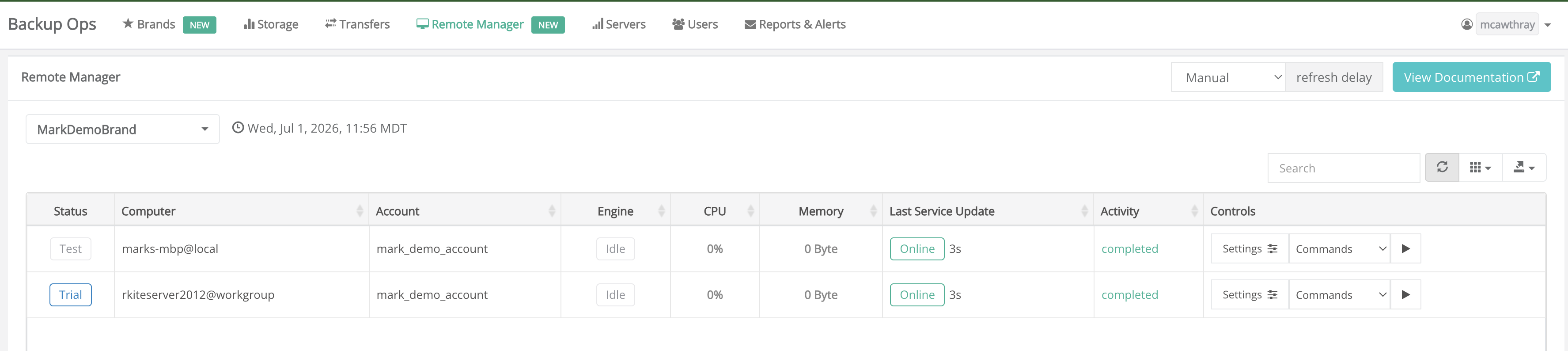Viewport: 1568px width, 351px height.
Task: Click the Wed, Jul 1, 2026 timestamp text
Action: pyautogui.click(x=327, y=129)
